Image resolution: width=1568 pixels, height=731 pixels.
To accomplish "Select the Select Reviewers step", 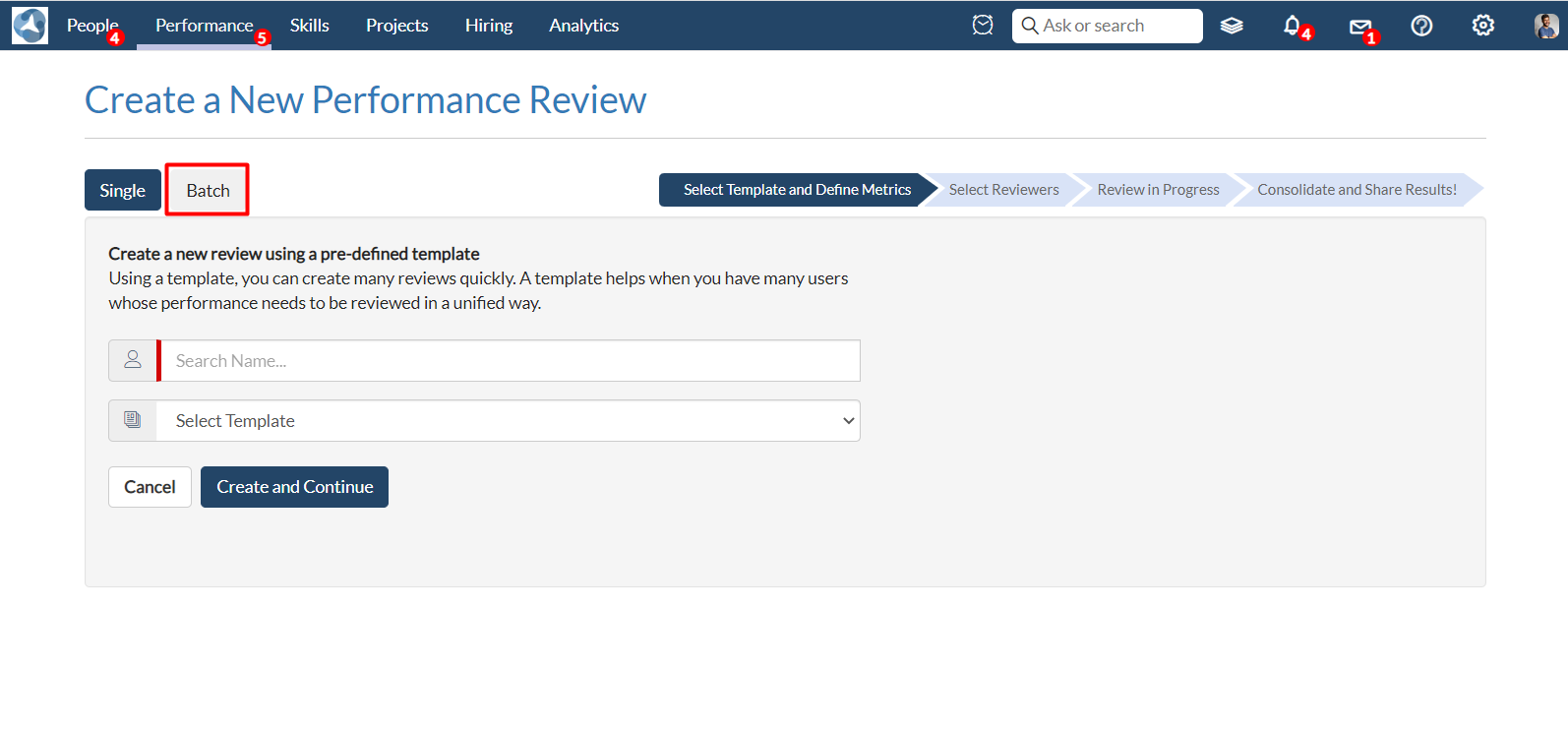I will coord(1003,190).
